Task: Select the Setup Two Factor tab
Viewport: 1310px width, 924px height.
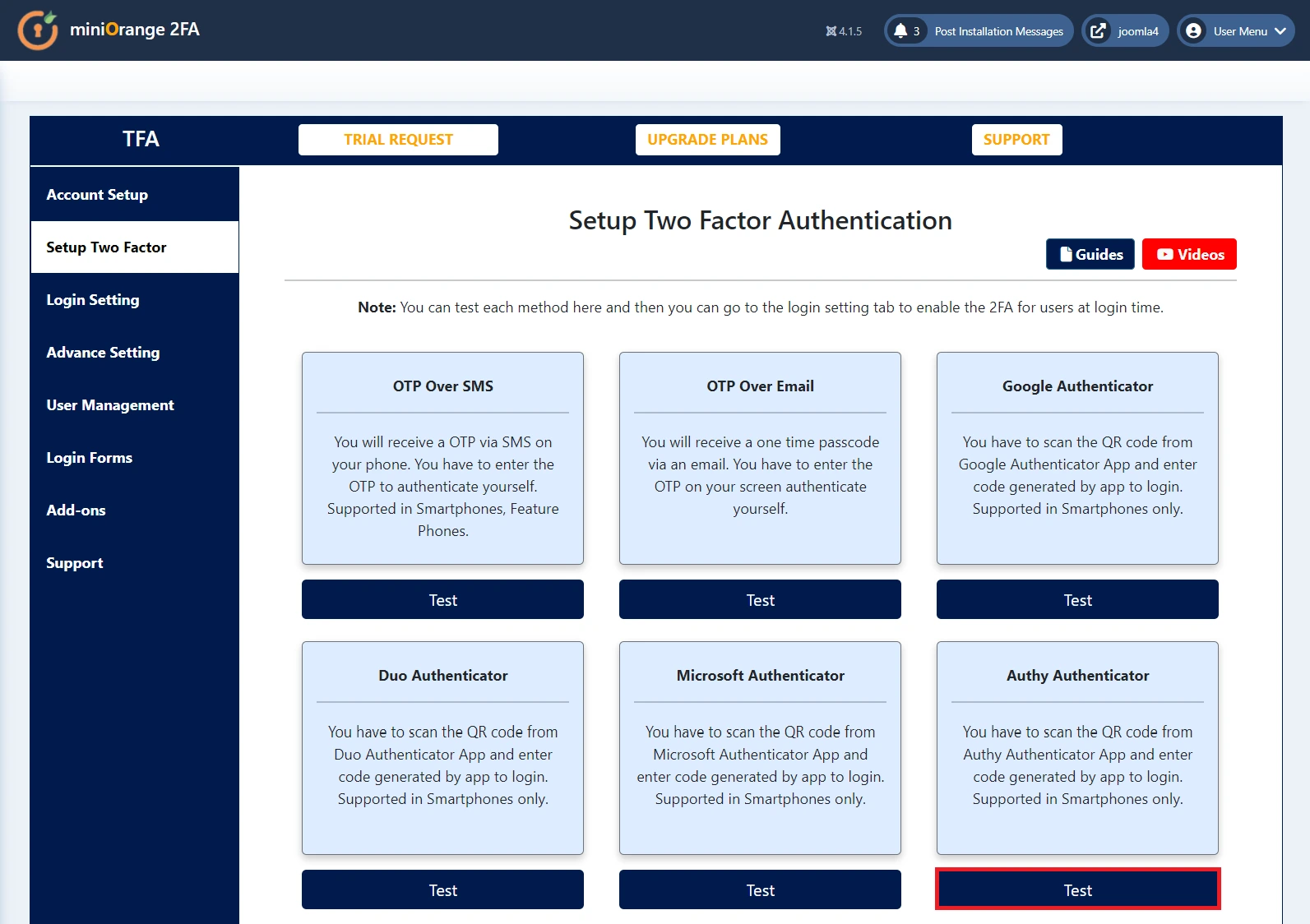Action: [135, 247]
